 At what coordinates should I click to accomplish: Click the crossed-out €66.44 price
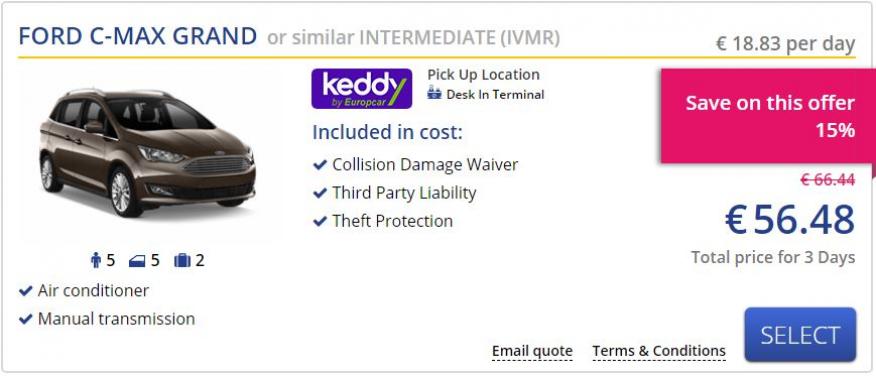827,180
